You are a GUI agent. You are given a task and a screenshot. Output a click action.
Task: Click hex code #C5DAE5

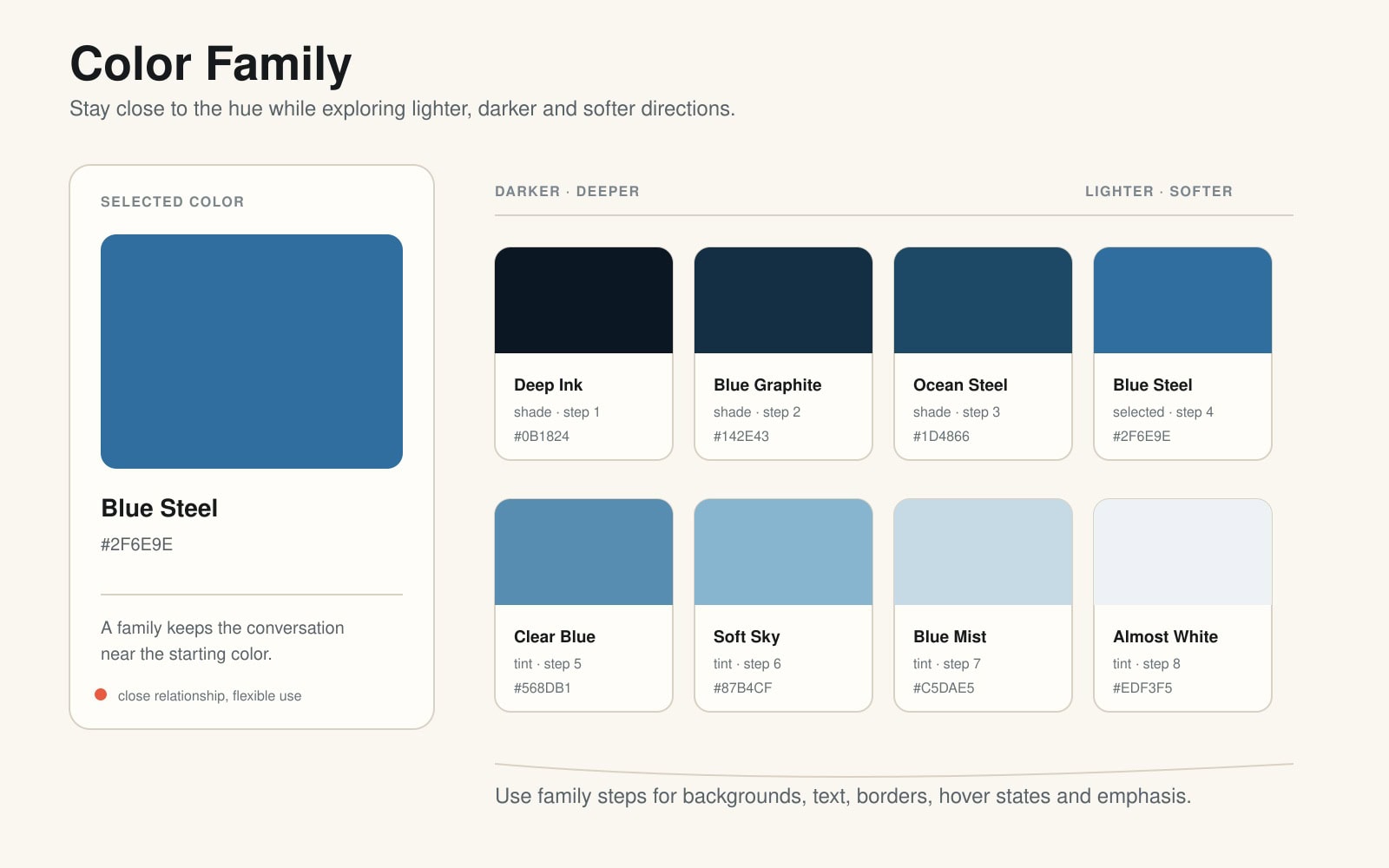944,687
